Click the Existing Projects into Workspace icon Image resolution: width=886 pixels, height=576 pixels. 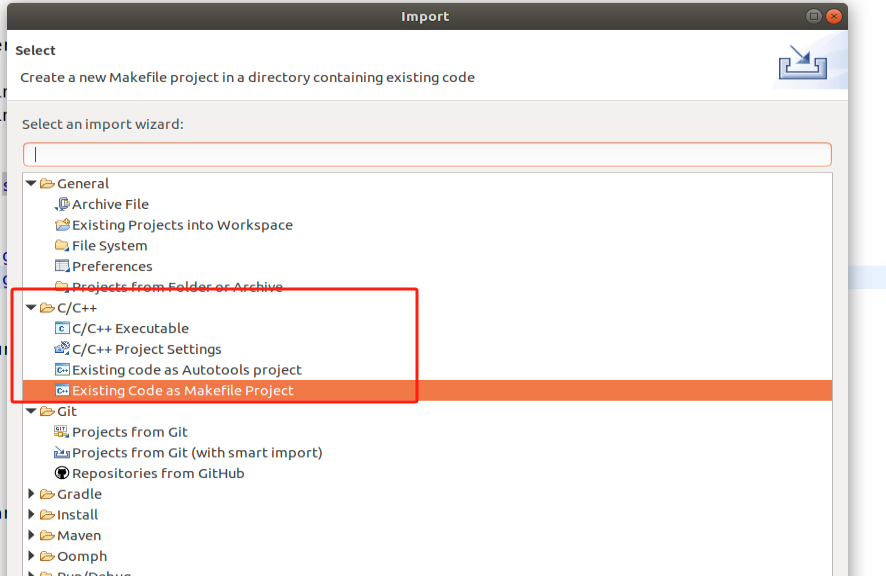coord(62,225)
